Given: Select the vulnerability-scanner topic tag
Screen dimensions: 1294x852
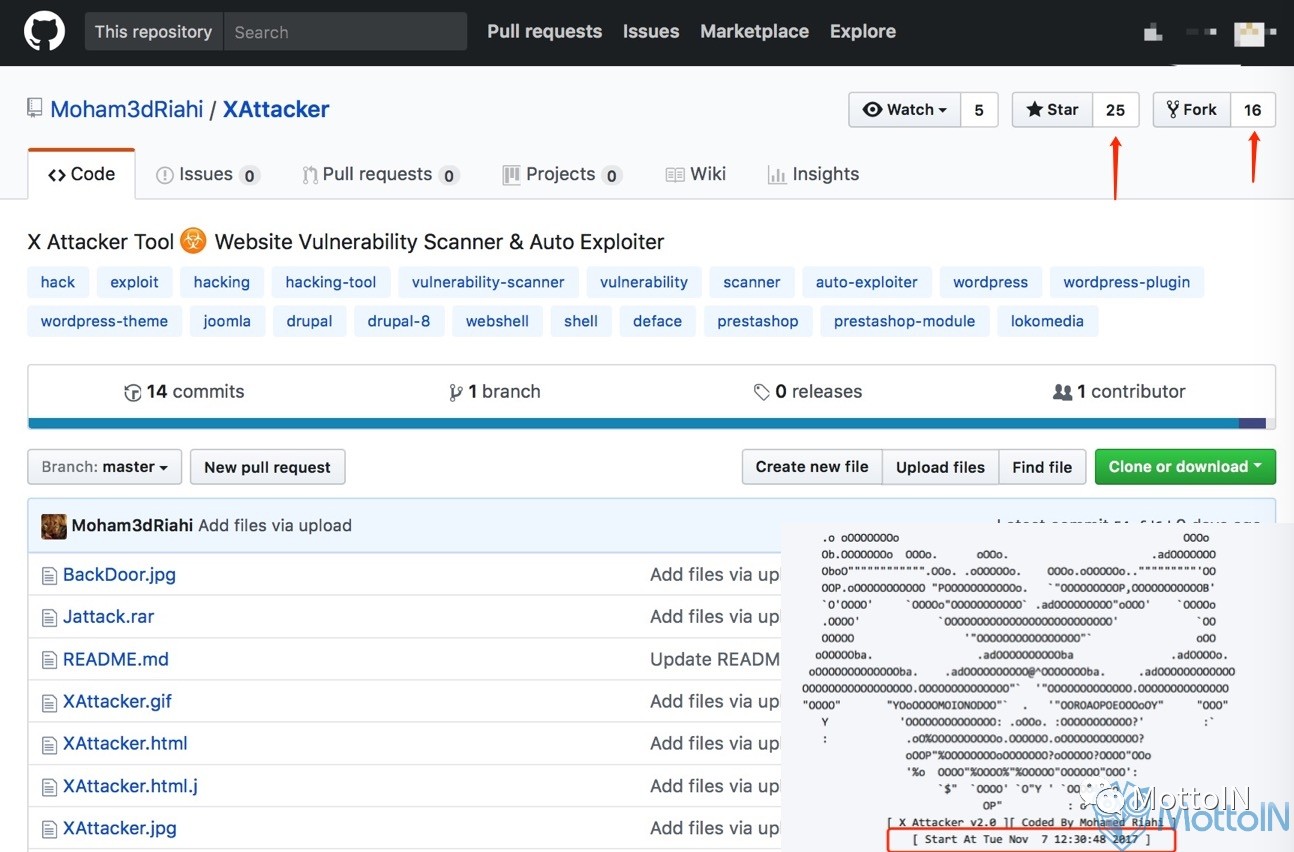Looking at the screenshot, I should pyautogui.click(x=488, y=282).
